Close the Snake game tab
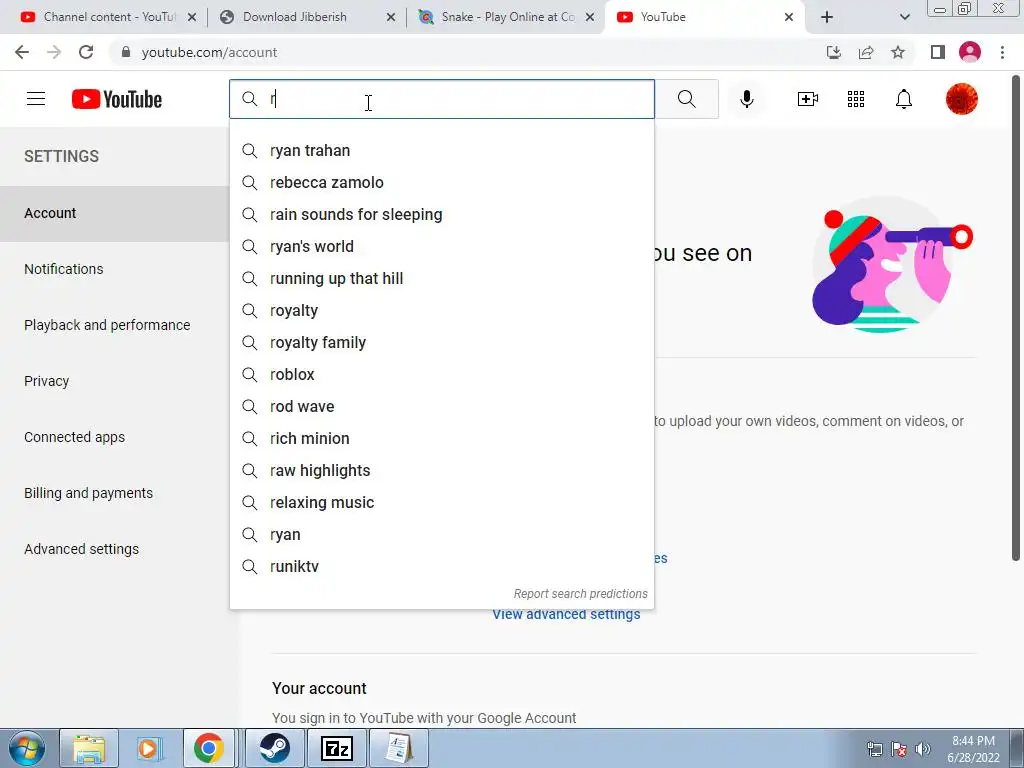The height and width of the screenshot is (768, 1024). [590, 17]
